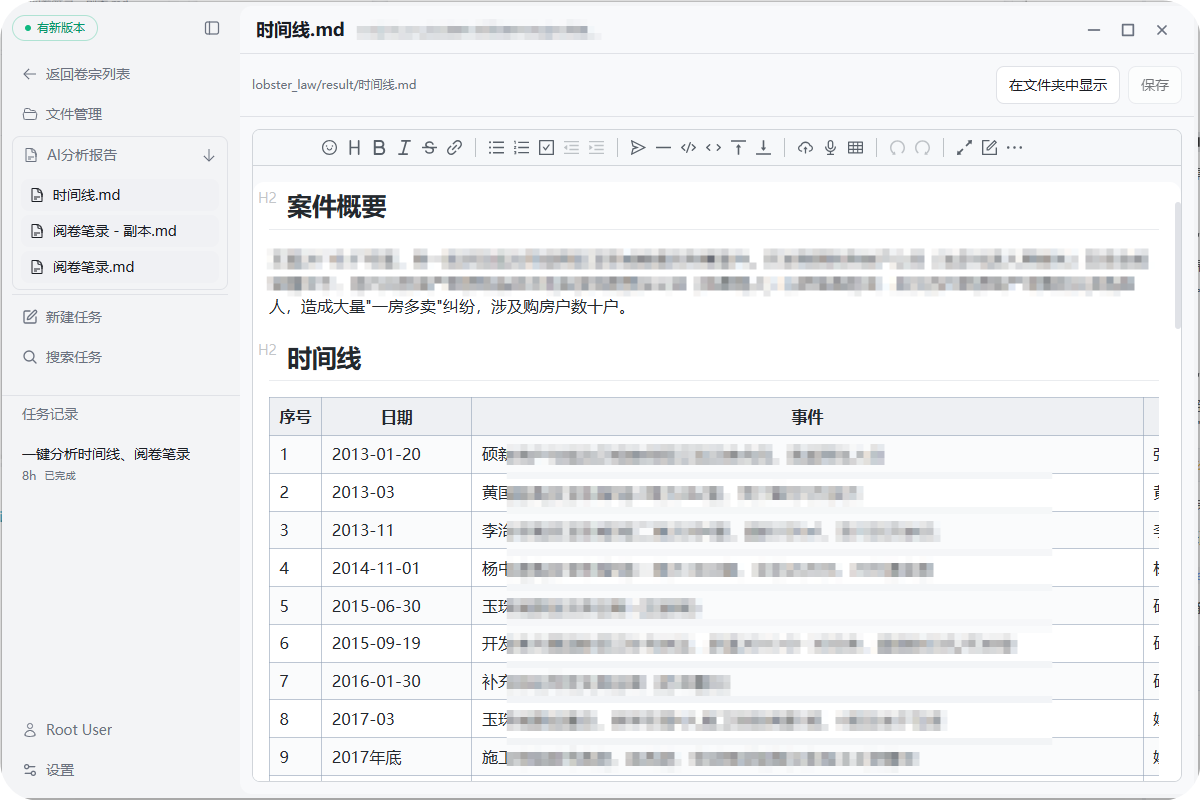Collapse the AI分析报告 section arrow
The width and height of the screenshot is (1200, 800).
point(209,155)
